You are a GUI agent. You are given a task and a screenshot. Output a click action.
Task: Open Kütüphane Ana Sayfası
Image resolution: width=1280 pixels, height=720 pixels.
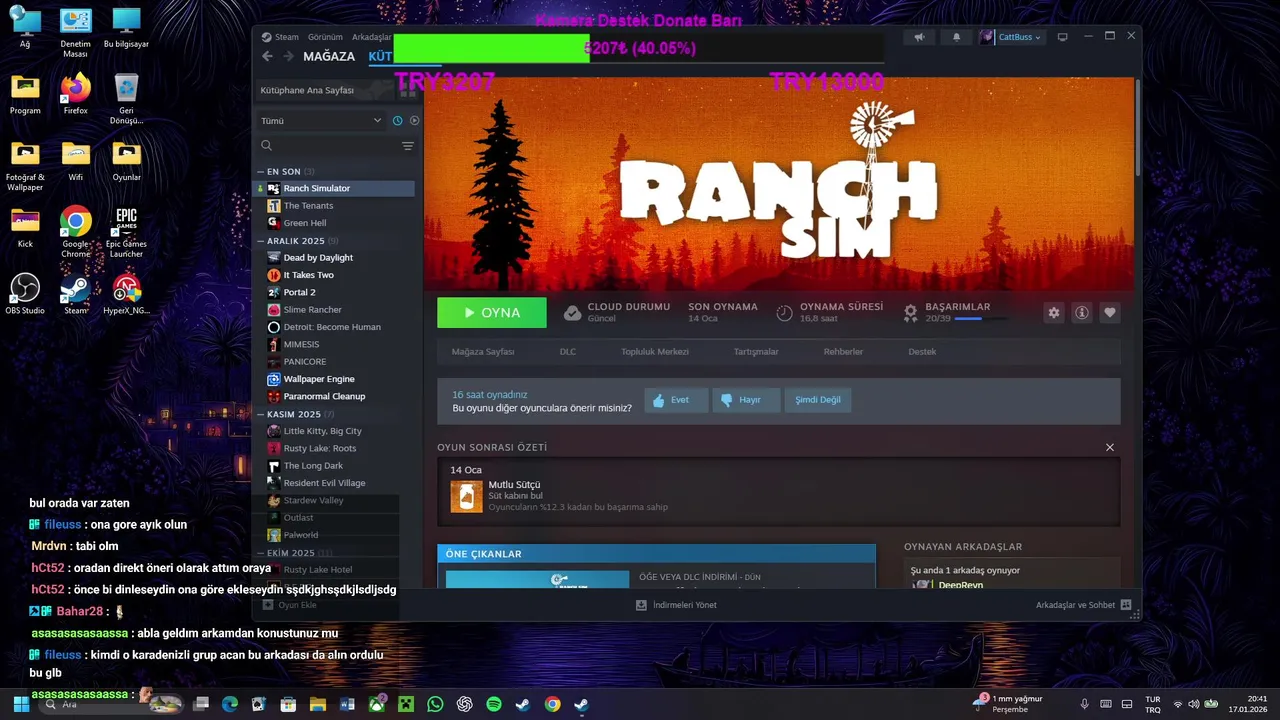pyautogui.click(x=307, y=90)
